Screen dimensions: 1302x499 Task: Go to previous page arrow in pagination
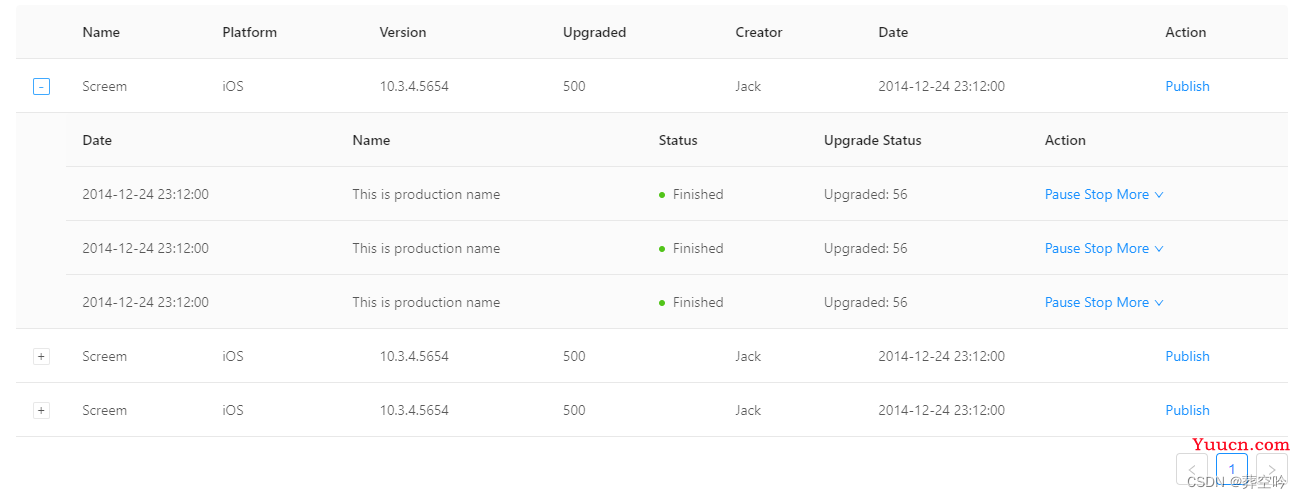pos(1192,469)
